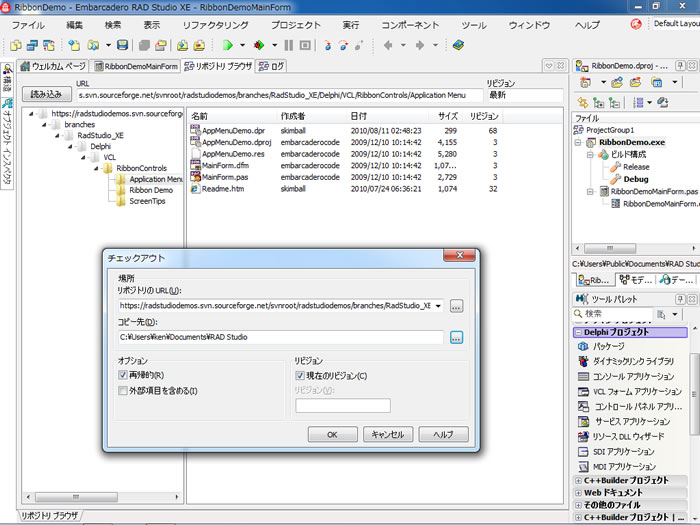Click the キャンセル button

click(x=387, y=434)
